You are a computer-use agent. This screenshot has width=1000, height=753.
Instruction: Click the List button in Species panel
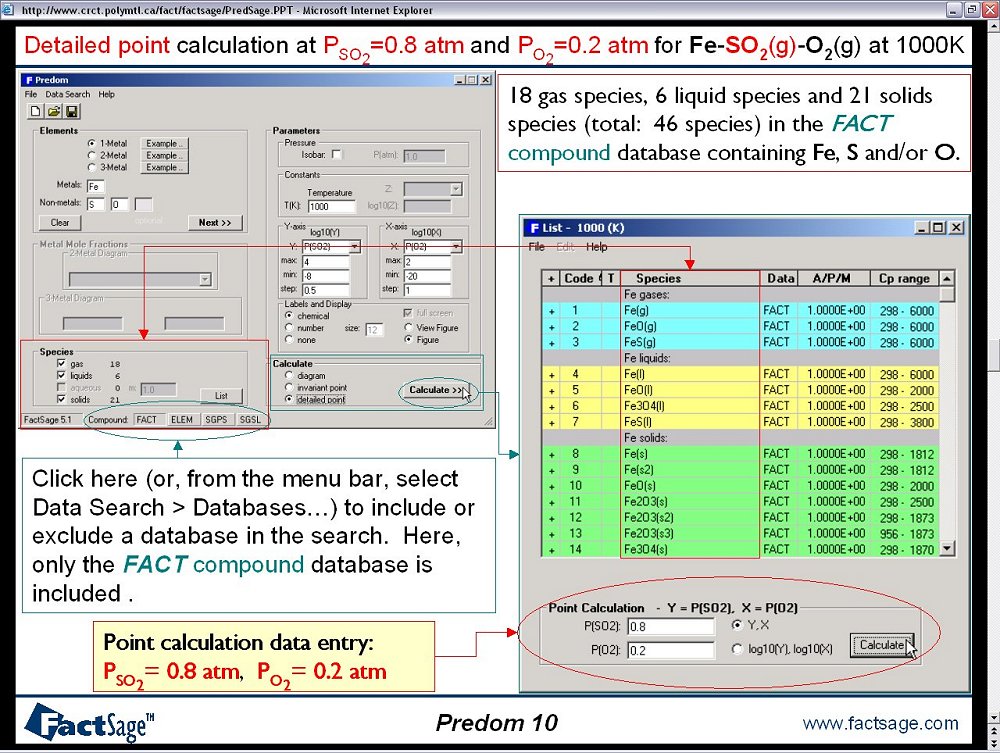click(221, 396)
